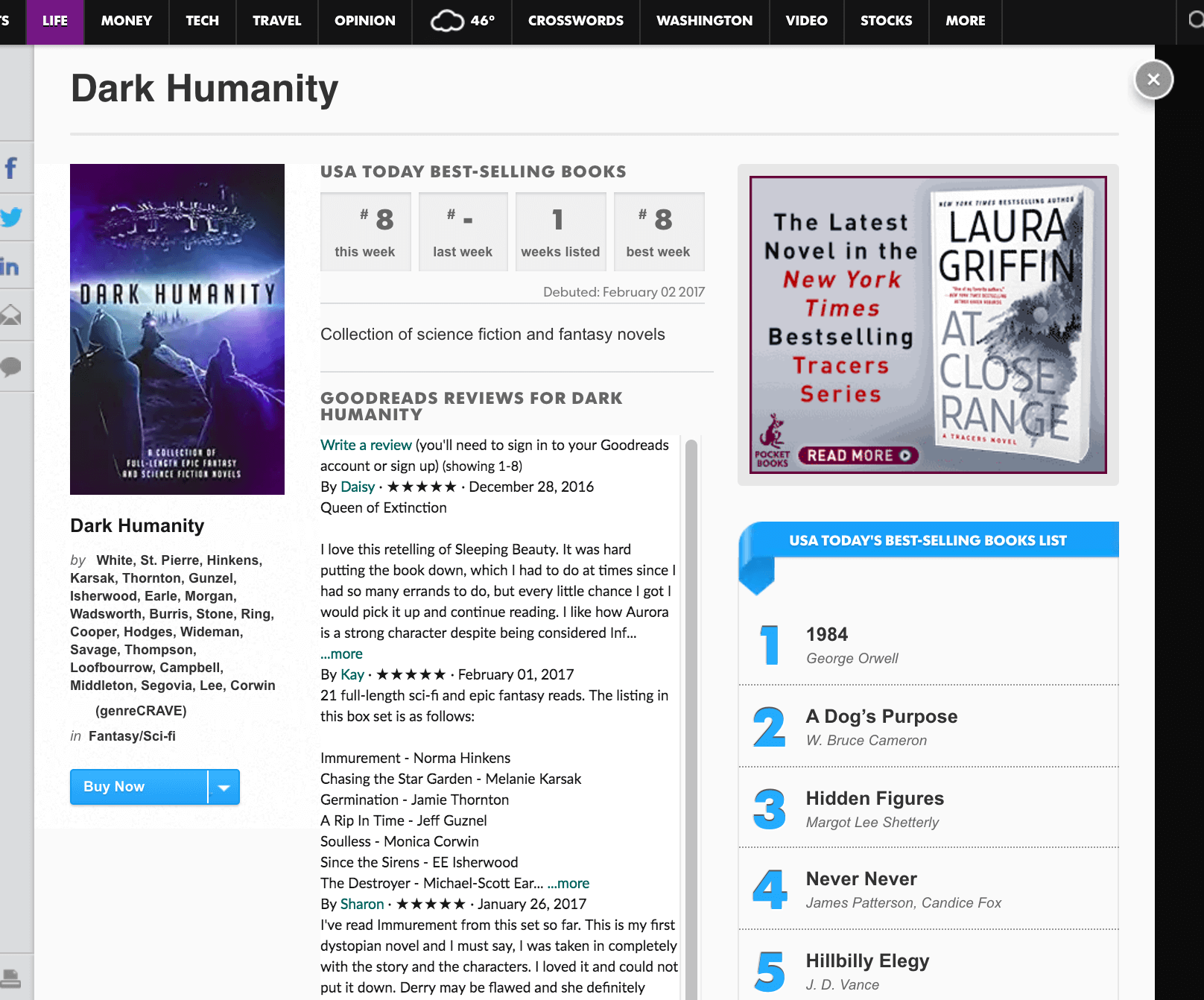Viewport: 1204px width, 1000px height.
Task: Open comments via the speech bubble icon
Action: coord(11,367)
